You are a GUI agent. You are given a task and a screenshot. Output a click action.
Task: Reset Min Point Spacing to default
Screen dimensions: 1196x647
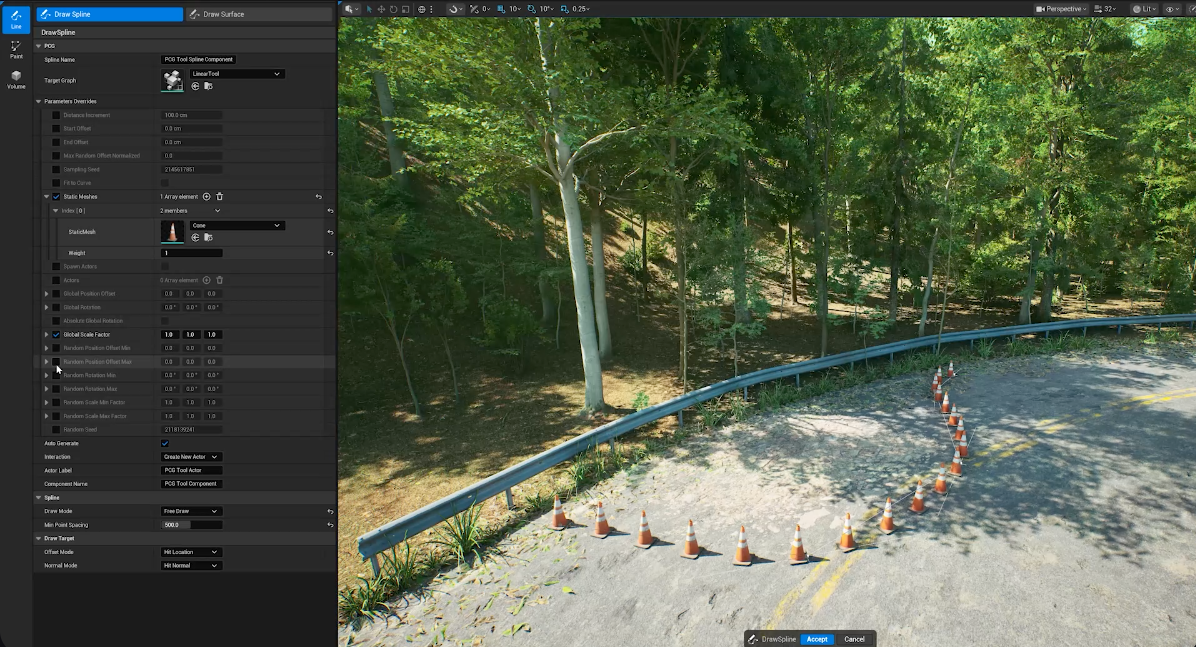(x=330, y=525)
